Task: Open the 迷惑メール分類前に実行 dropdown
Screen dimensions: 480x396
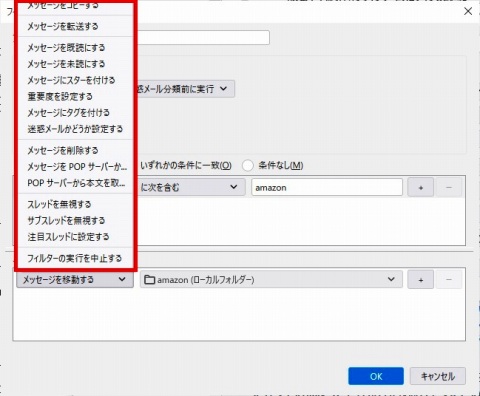Action: 185,89
